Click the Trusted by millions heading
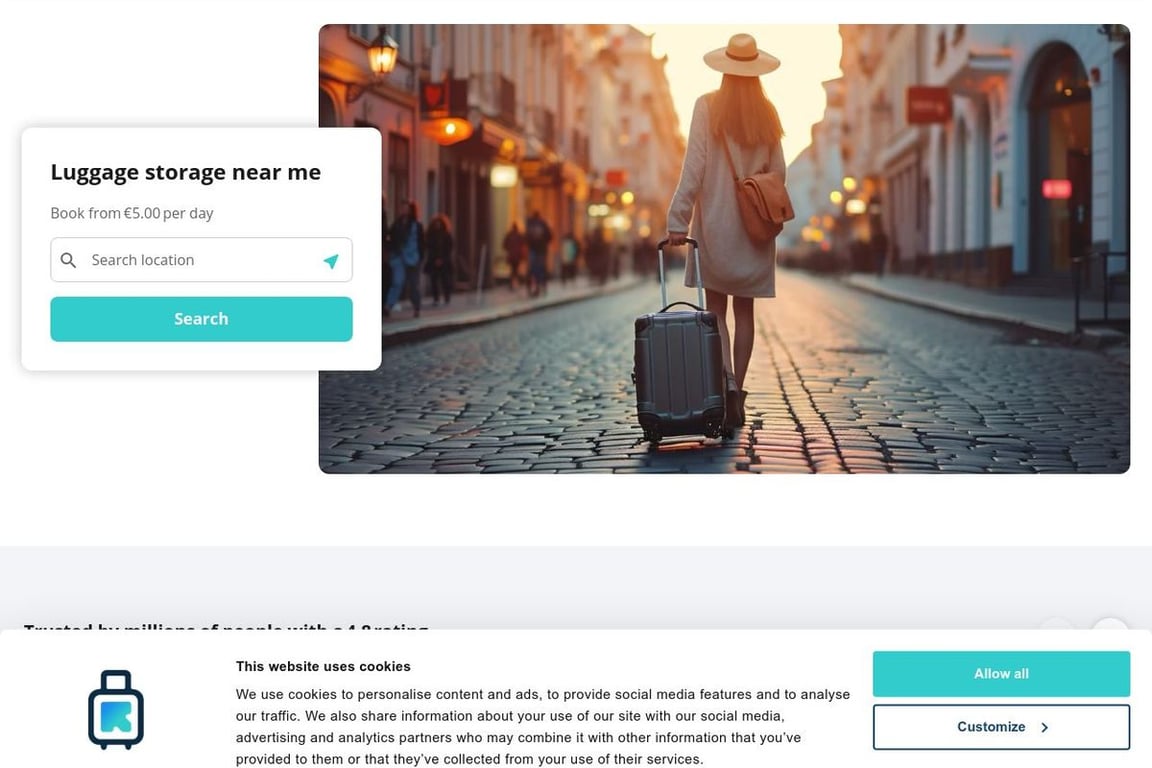The width and height of the screenshot is (1152, 768). click(226, 627)
